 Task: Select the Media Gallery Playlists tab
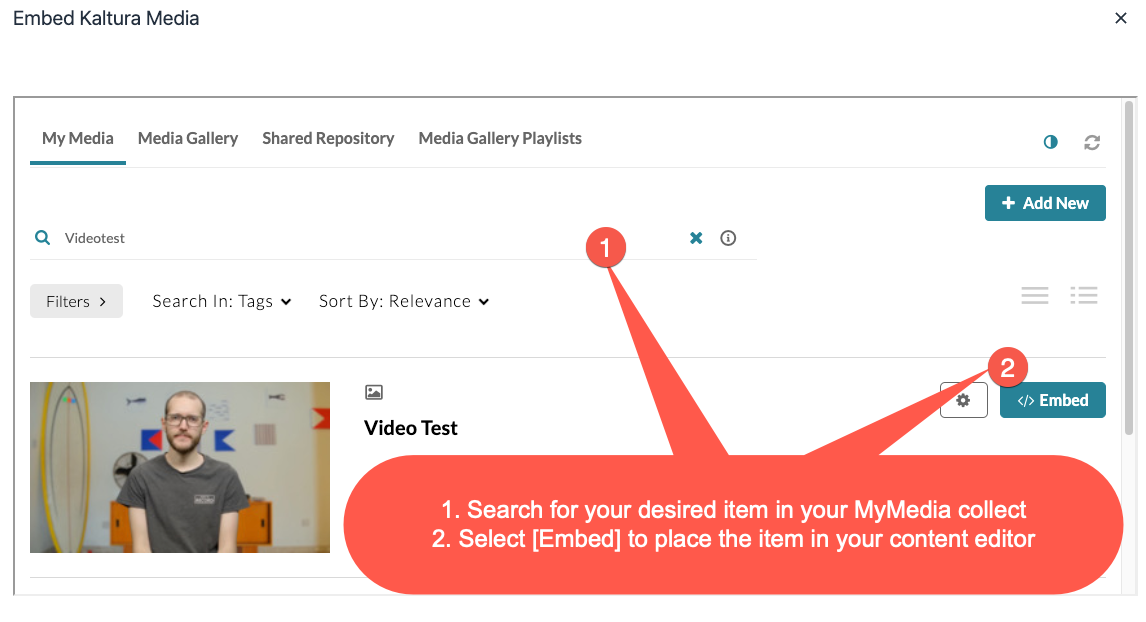point(500,138)
